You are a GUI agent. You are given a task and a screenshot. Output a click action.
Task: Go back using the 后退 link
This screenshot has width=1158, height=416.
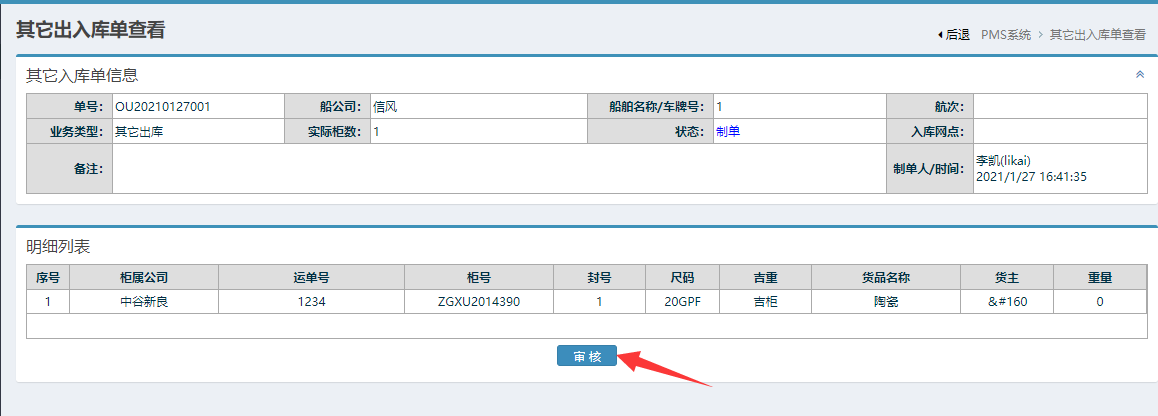tap(954, 34)
